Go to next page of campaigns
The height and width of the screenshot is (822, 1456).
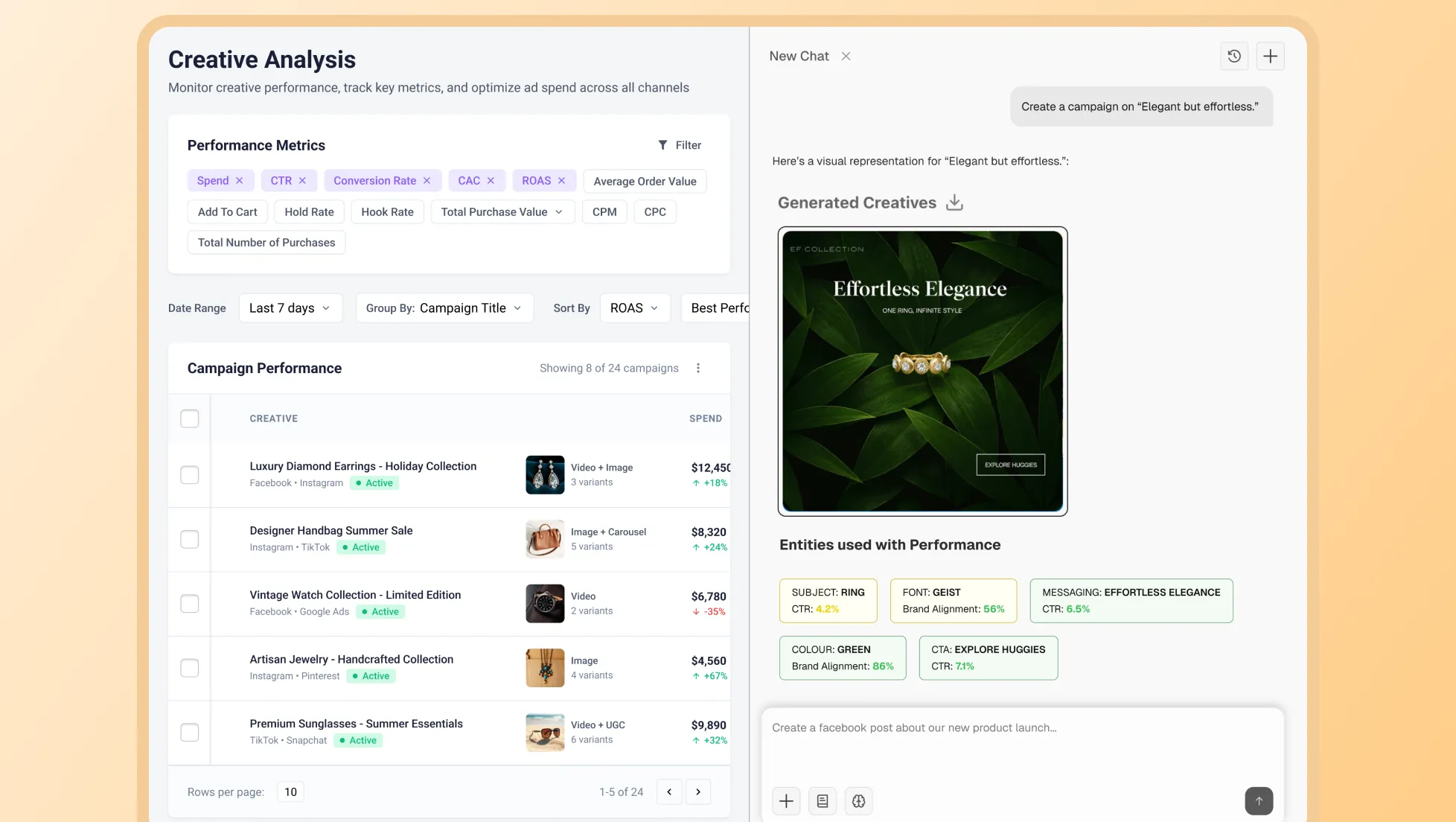click(697, 791)
